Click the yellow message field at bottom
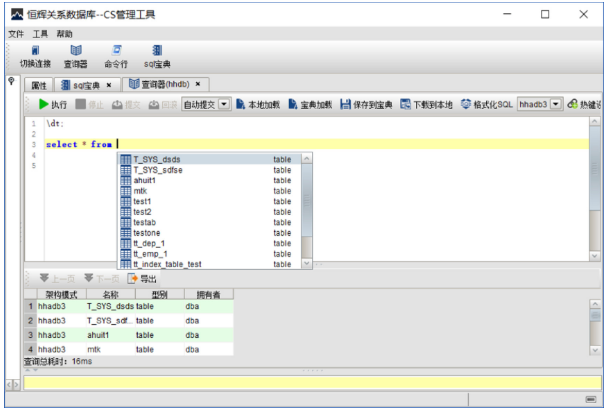The width and height of the screenshot is (611, 413). [x=312, y=383]
